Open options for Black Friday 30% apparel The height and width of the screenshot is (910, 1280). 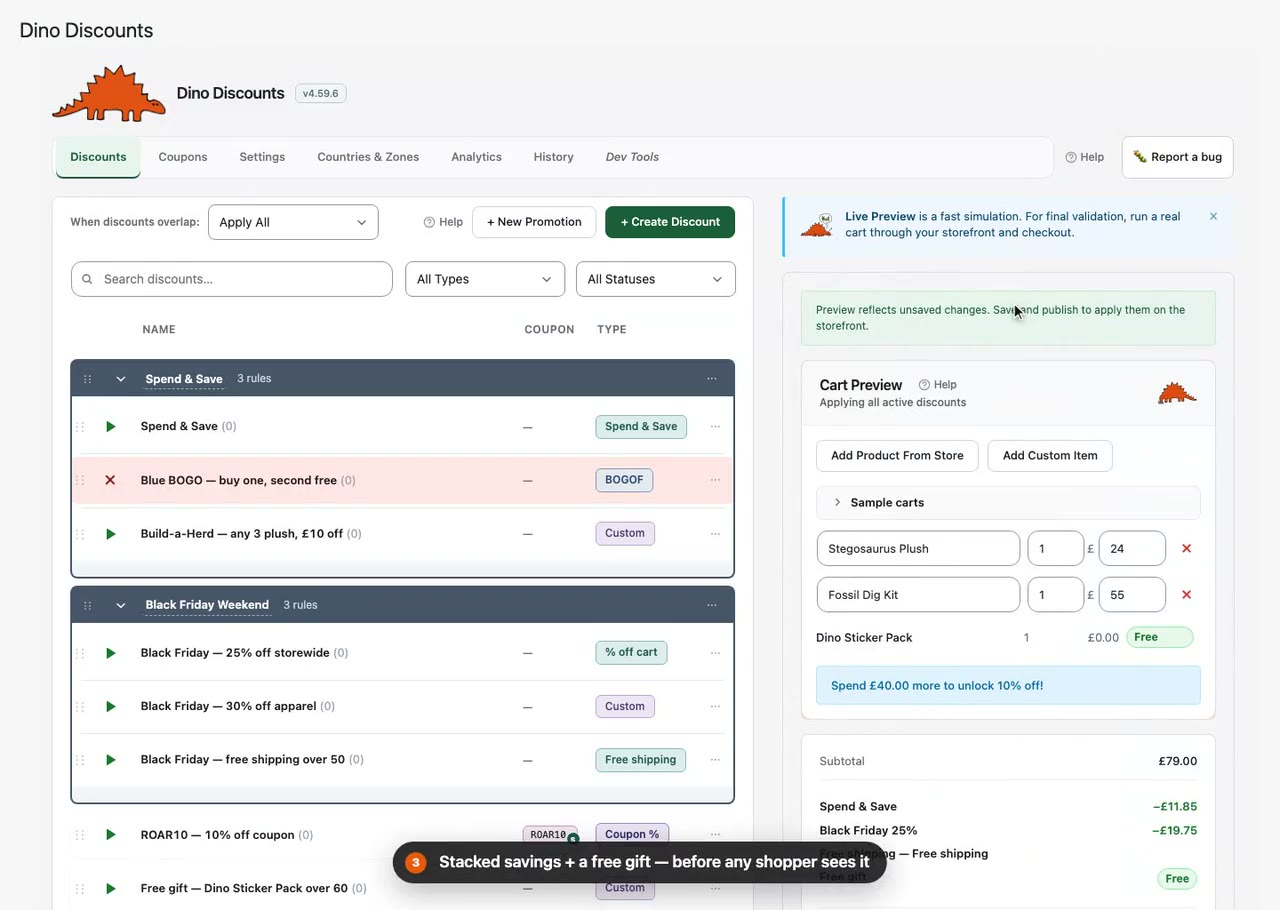pos(715,707)
